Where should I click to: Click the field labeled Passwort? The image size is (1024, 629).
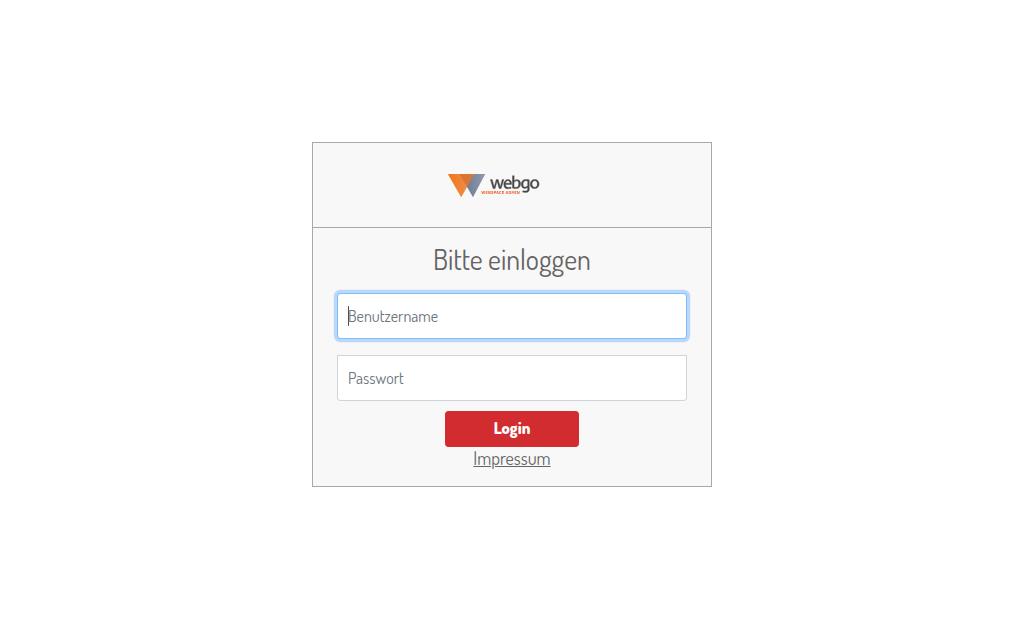click(x=511, y=378)
